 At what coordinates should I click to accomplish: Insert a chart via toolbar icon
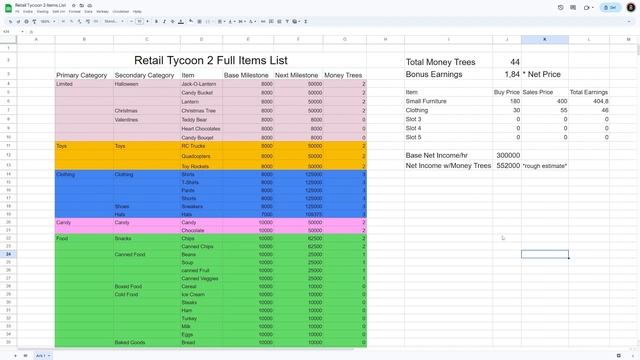[279, 21]
